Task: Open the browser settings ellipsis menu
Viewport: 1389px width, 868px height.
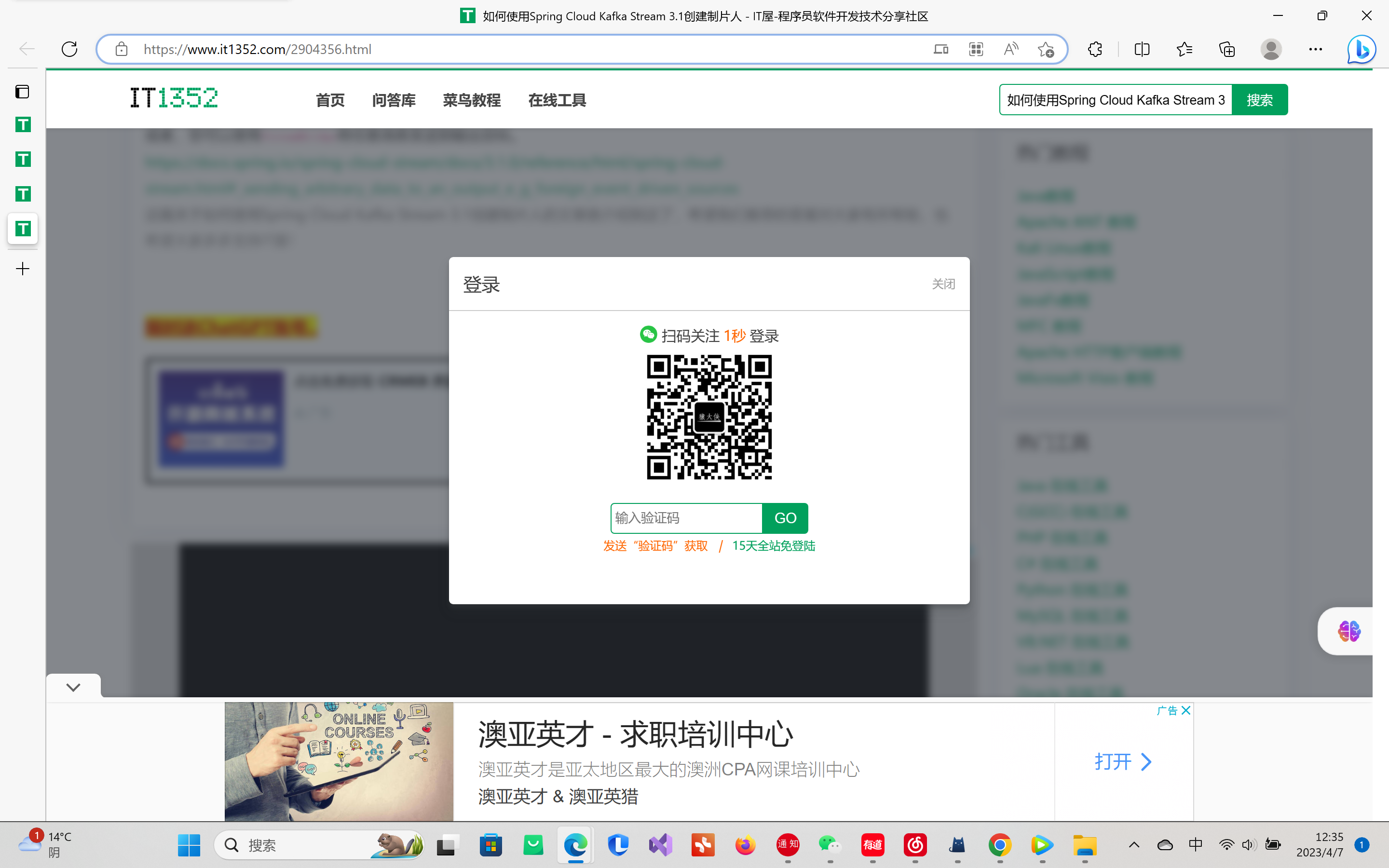Action: 1315,49
